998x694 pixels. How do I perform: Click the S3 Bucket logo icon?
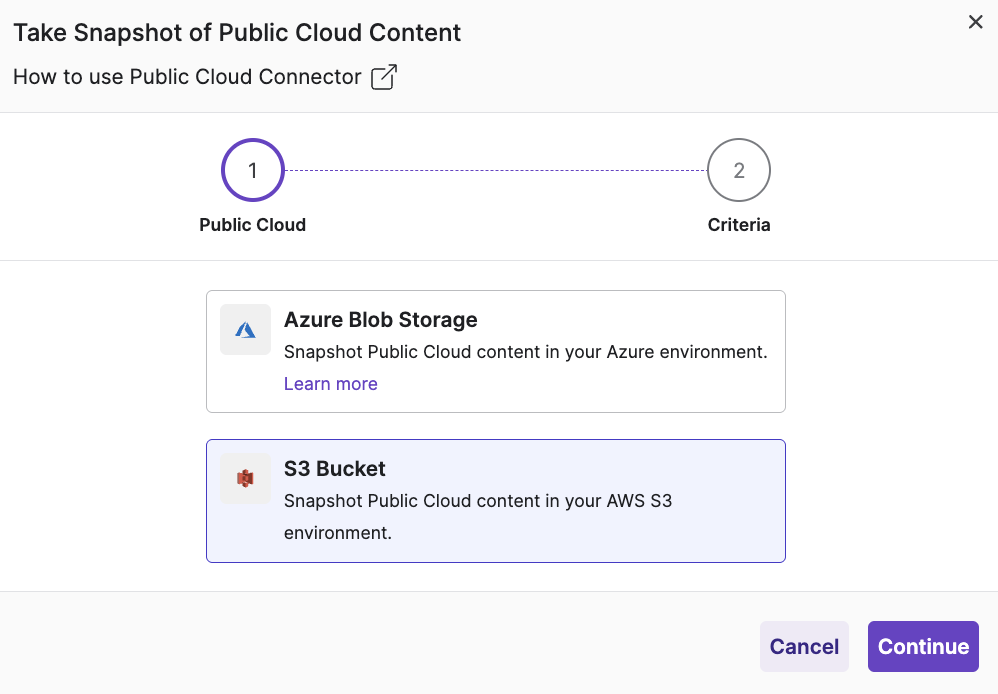(245, 478)
